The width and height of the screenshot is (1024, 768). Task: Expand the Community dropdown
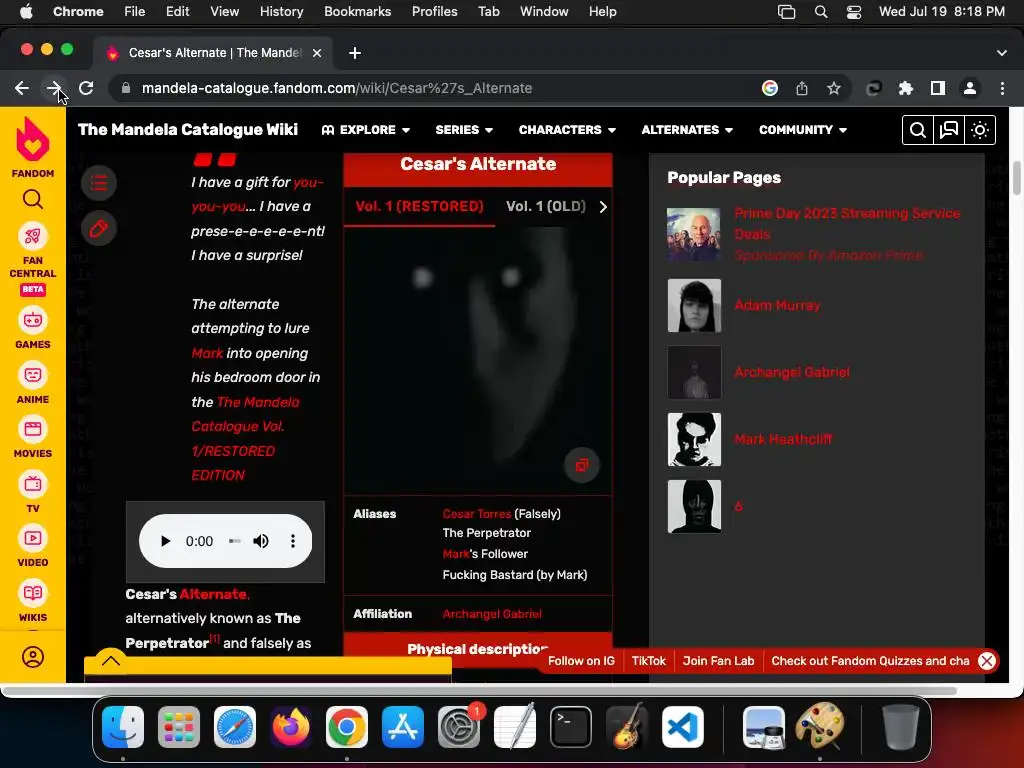803,130
